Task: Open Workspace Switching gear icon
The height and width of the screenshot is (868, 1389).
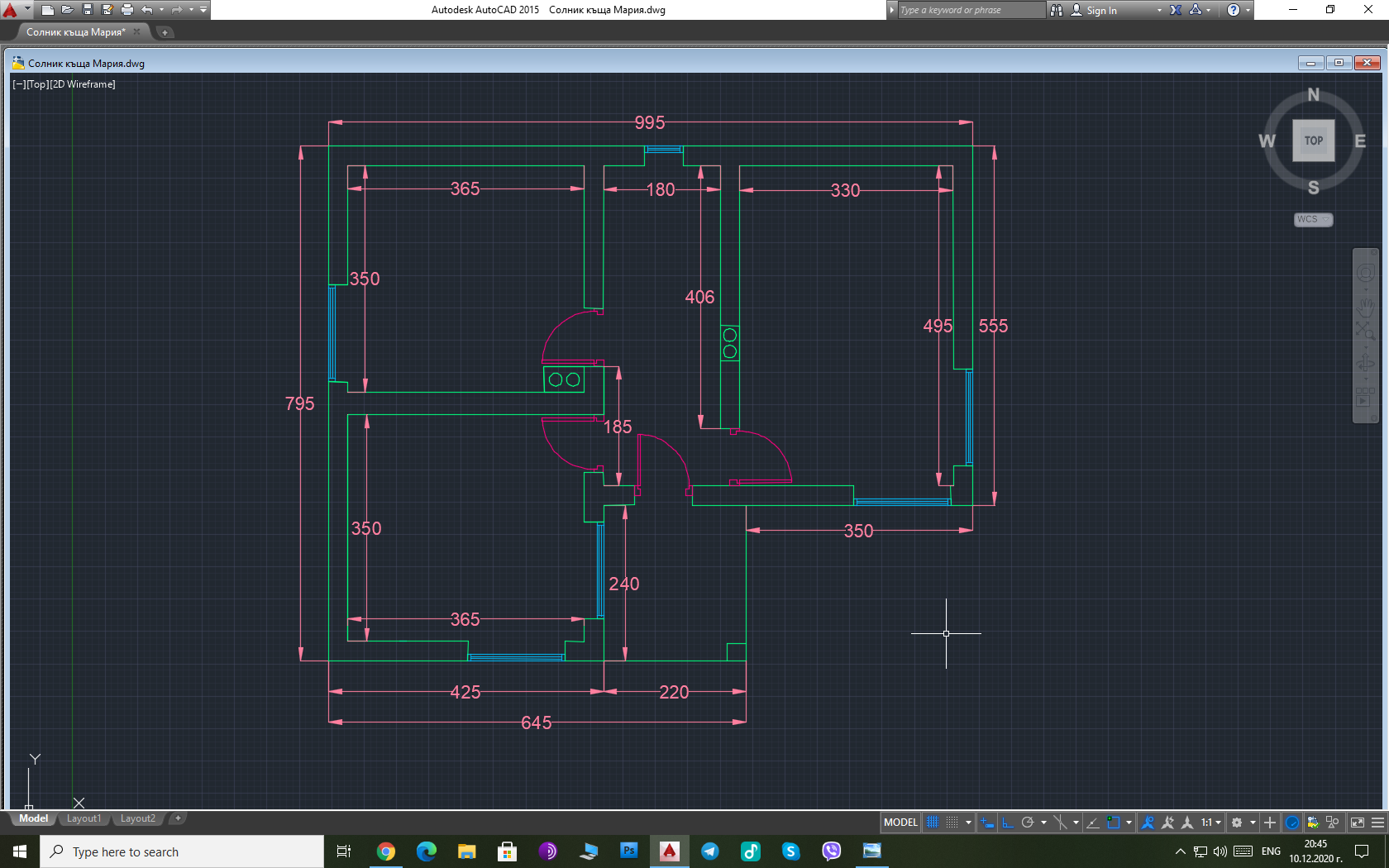Action: 1237,823
